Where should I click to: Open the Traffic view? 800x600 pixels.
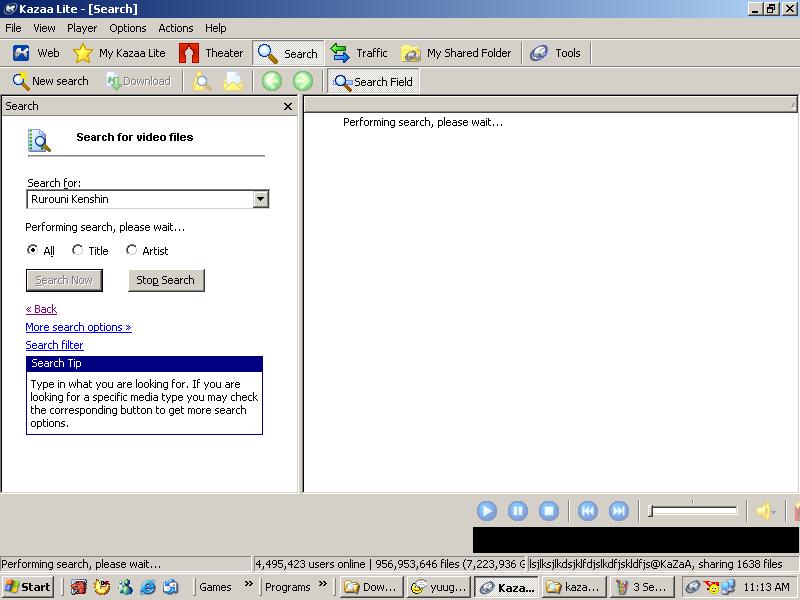click(x=359, y=53)
